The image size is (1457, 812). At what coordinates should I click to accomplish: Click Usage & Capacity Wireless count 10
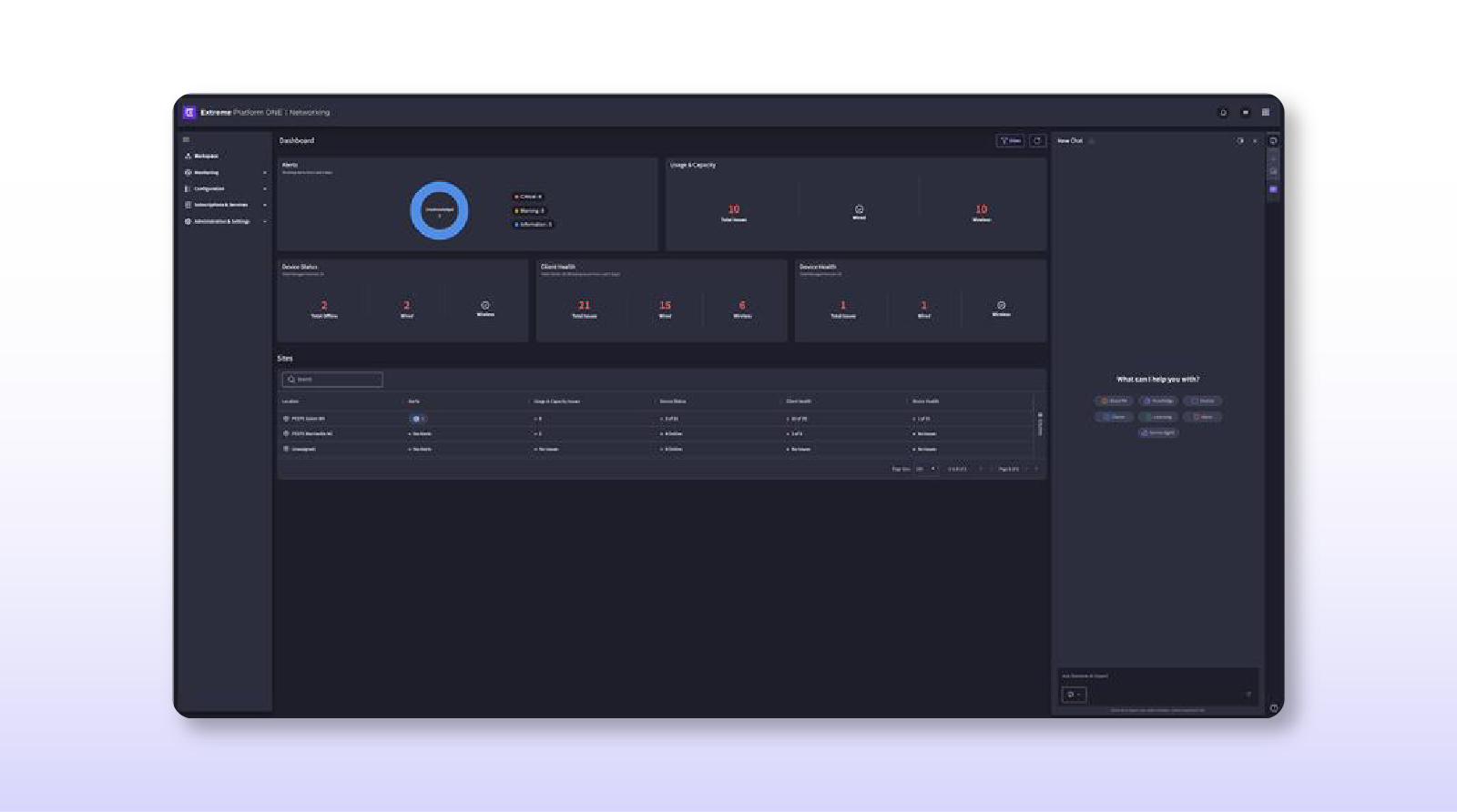click(x=982, y=209)
